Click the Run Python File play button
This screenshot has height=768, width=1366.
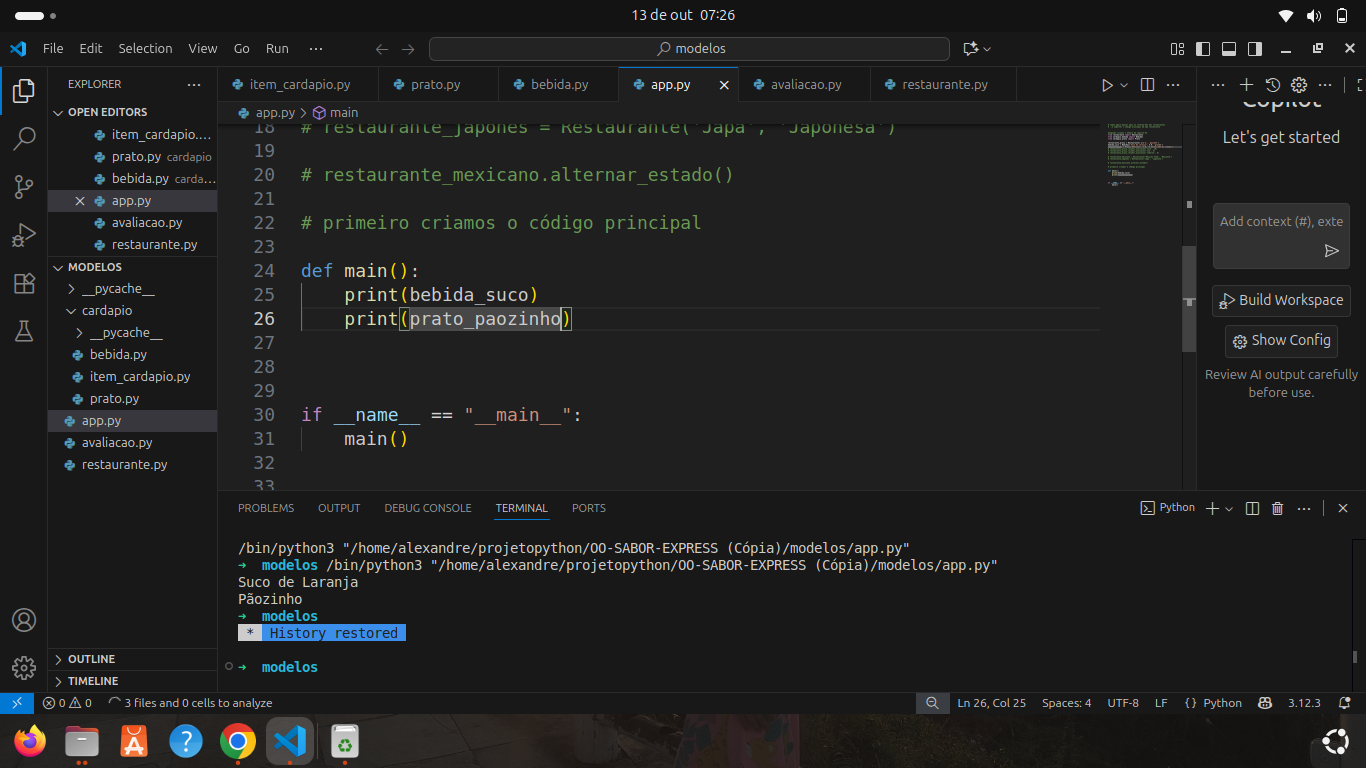(x=1106, y=85)
